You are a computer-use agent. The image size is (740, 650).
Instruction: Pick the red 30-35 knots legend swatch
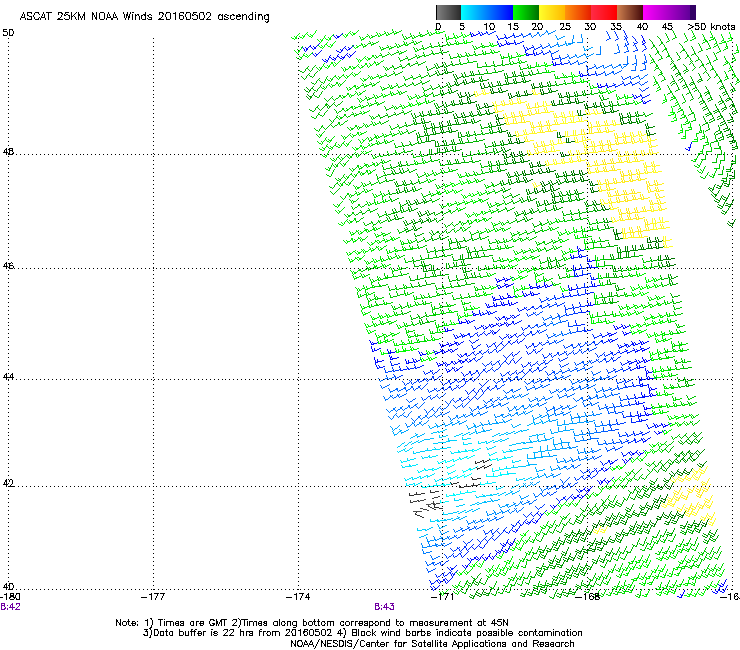tap(604, 12)
